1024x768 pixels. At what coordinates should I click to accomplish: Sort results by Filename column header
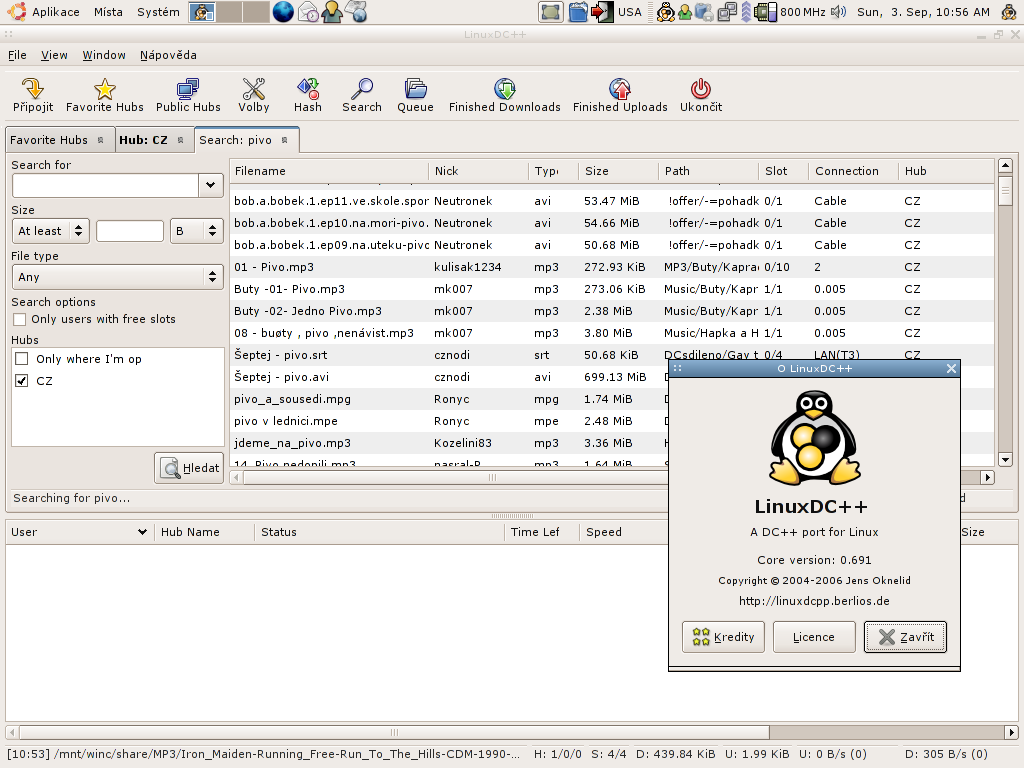click(x=329, y=171)
